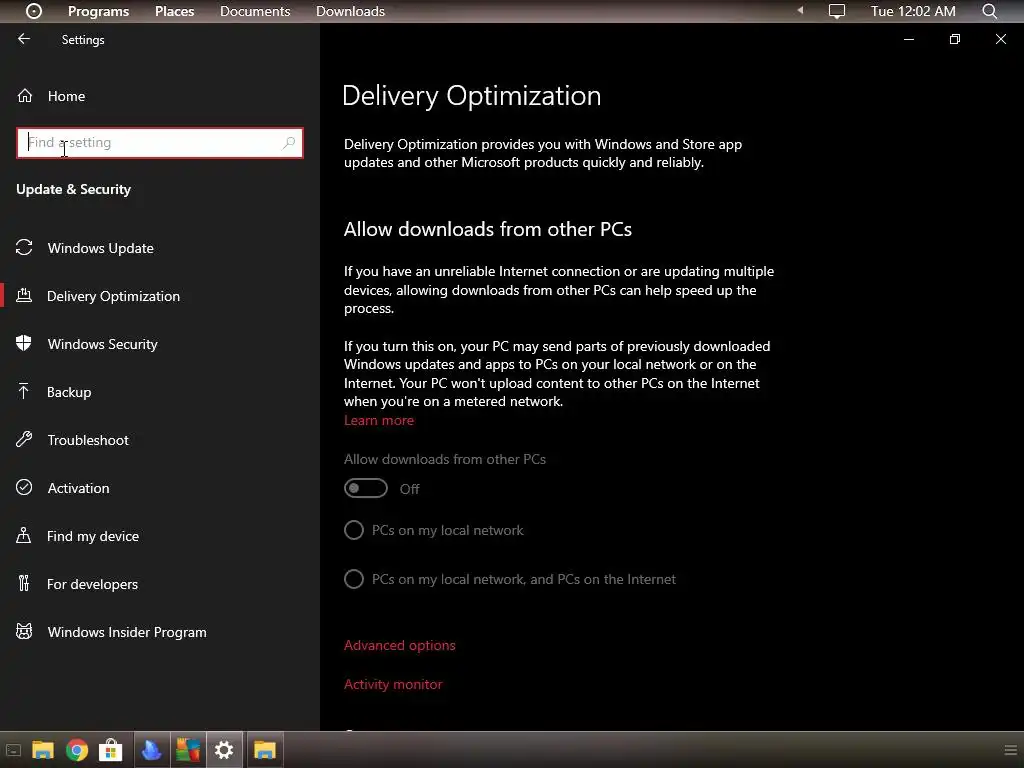
Task: Click the Settings gear in the taskbar
Action: (224, 750)
